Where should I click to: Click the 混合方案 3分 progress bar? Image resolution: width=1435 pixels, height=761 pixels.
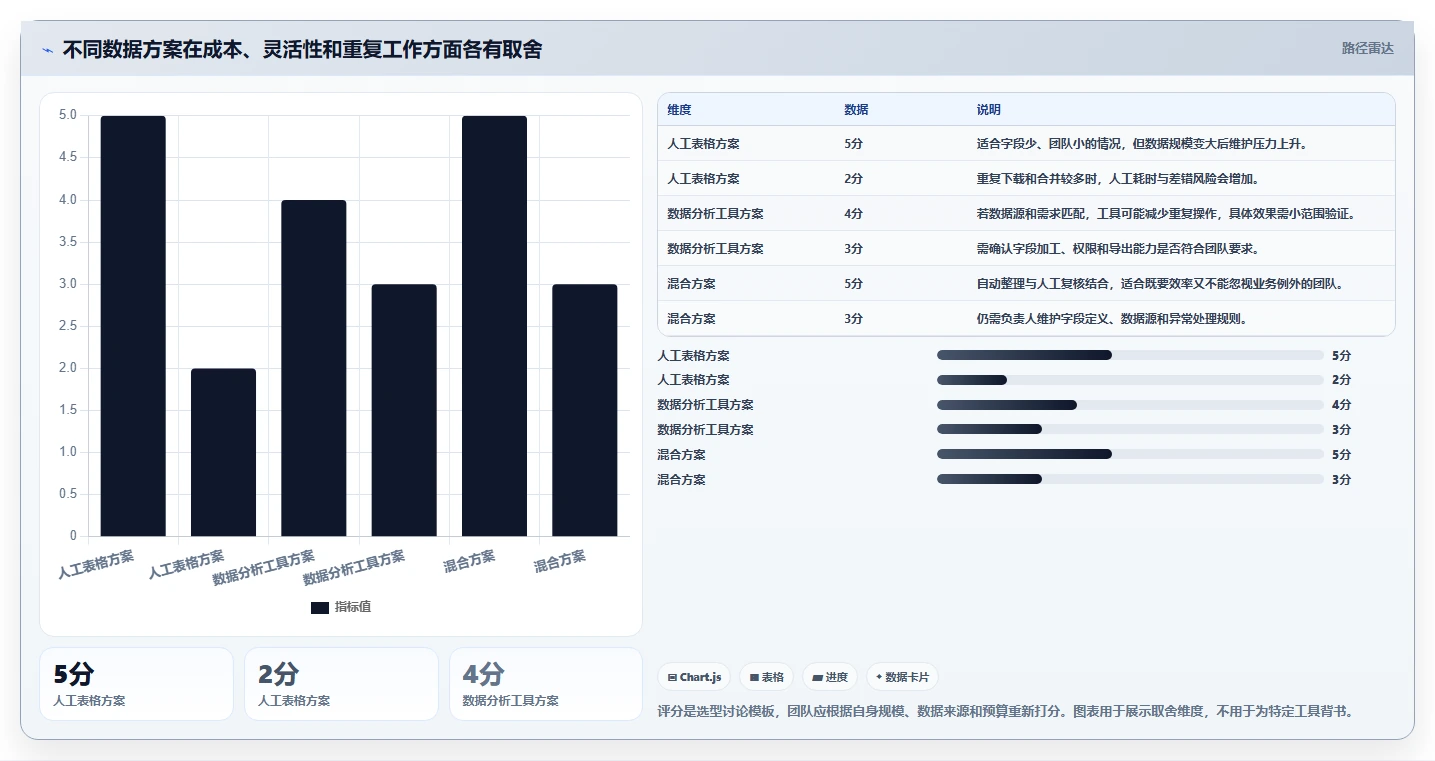1130,479
